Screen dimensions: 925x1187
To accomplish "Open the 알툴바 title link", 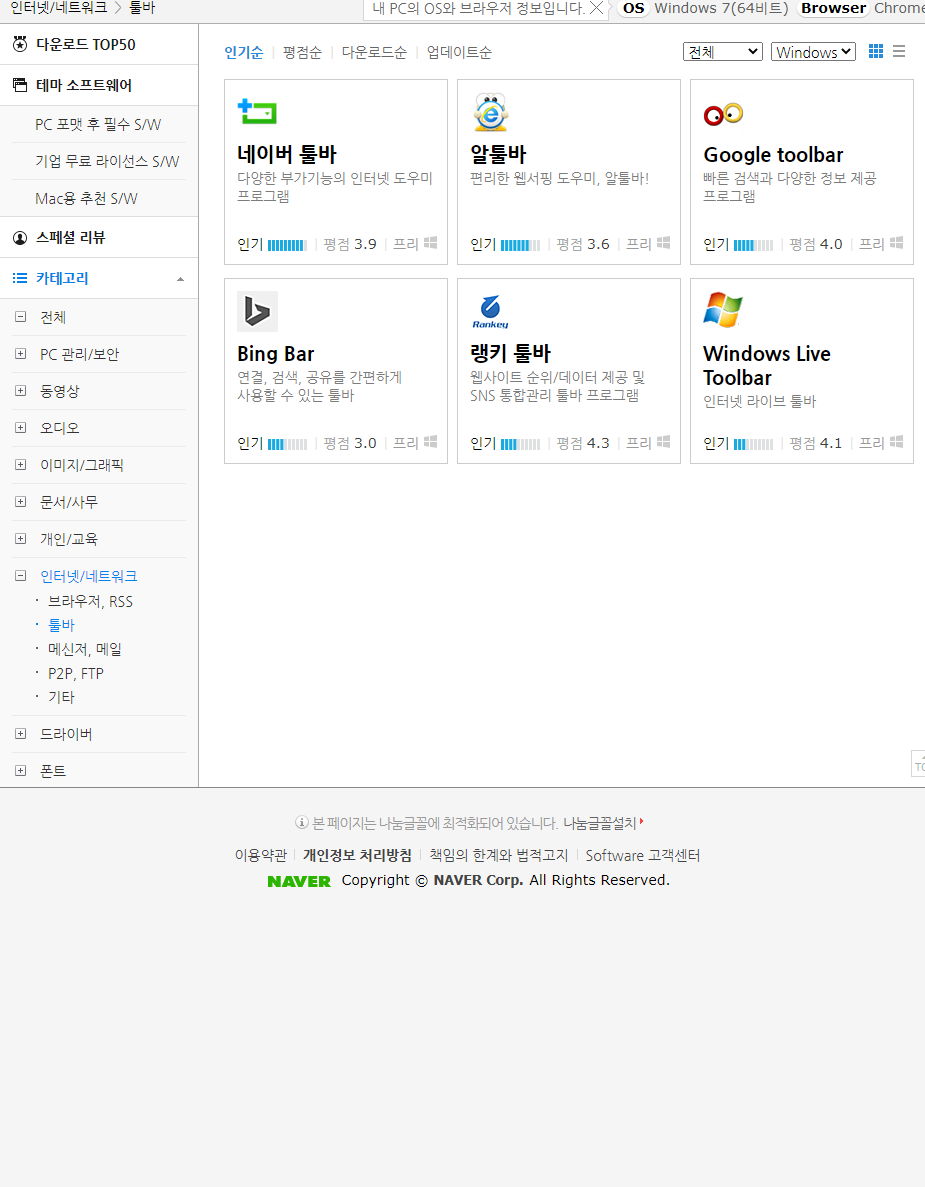I will (498, 154).
